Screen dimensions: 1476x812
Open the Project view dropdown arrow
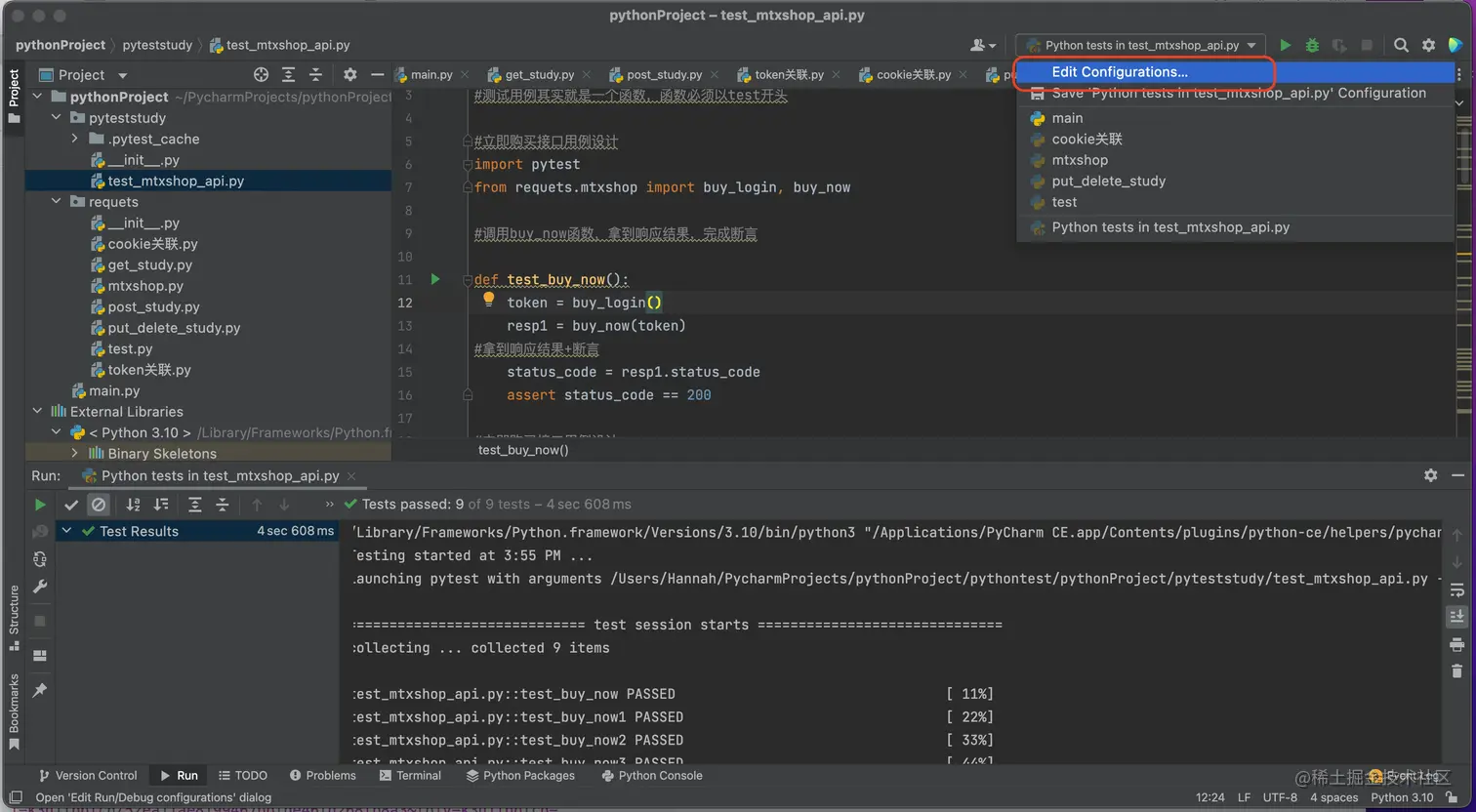[122, 75]
